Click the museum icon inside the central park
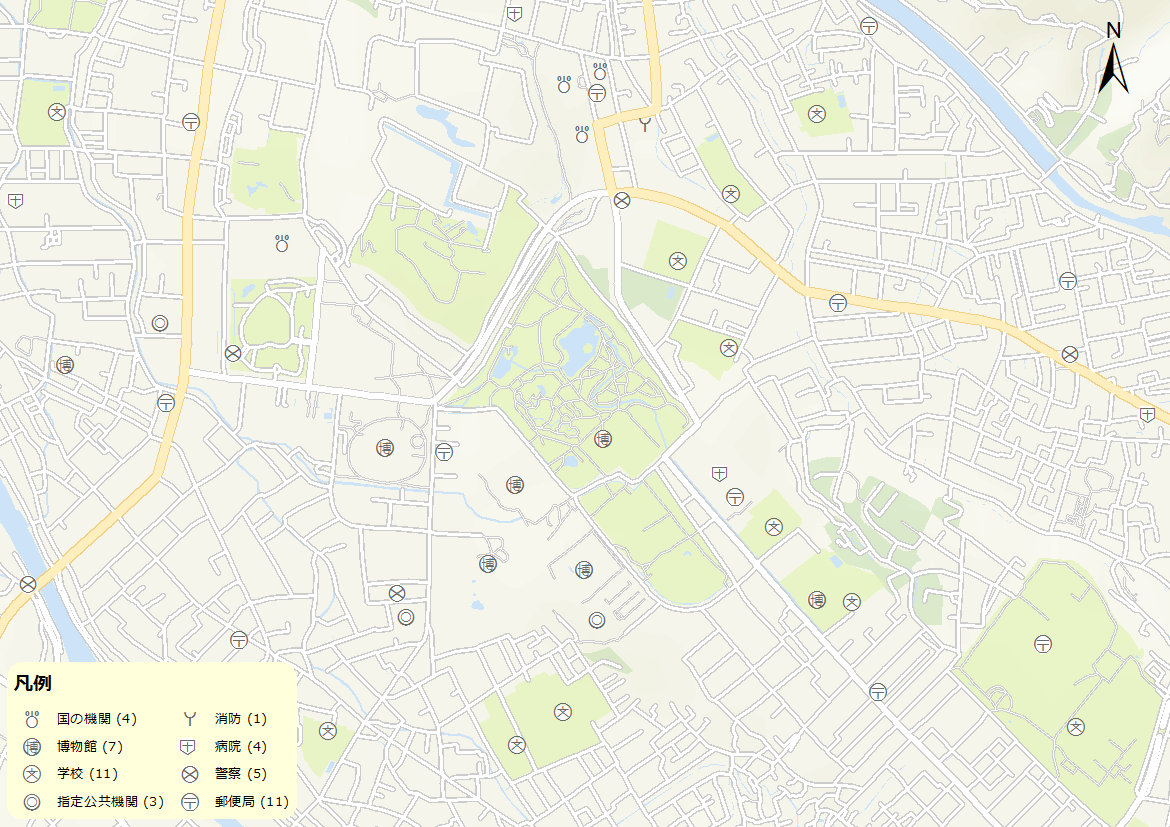 coord(603,438)
